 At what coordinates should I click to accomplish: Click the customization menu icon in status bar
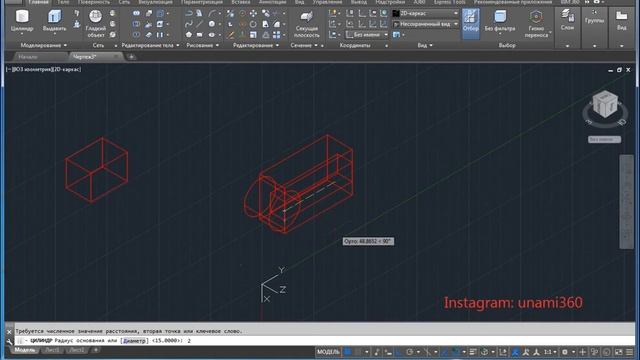pyautogui.click(x=630, y=352)
